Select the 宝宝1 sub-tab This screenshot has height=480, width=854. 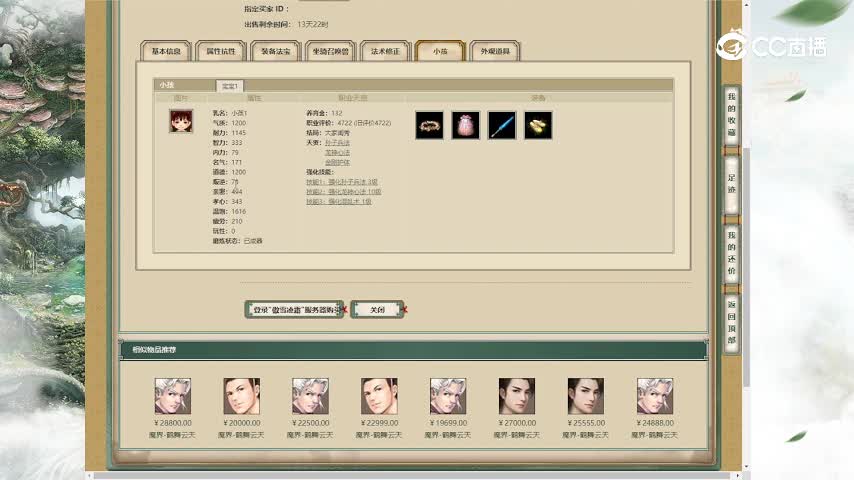pos(229,86)
